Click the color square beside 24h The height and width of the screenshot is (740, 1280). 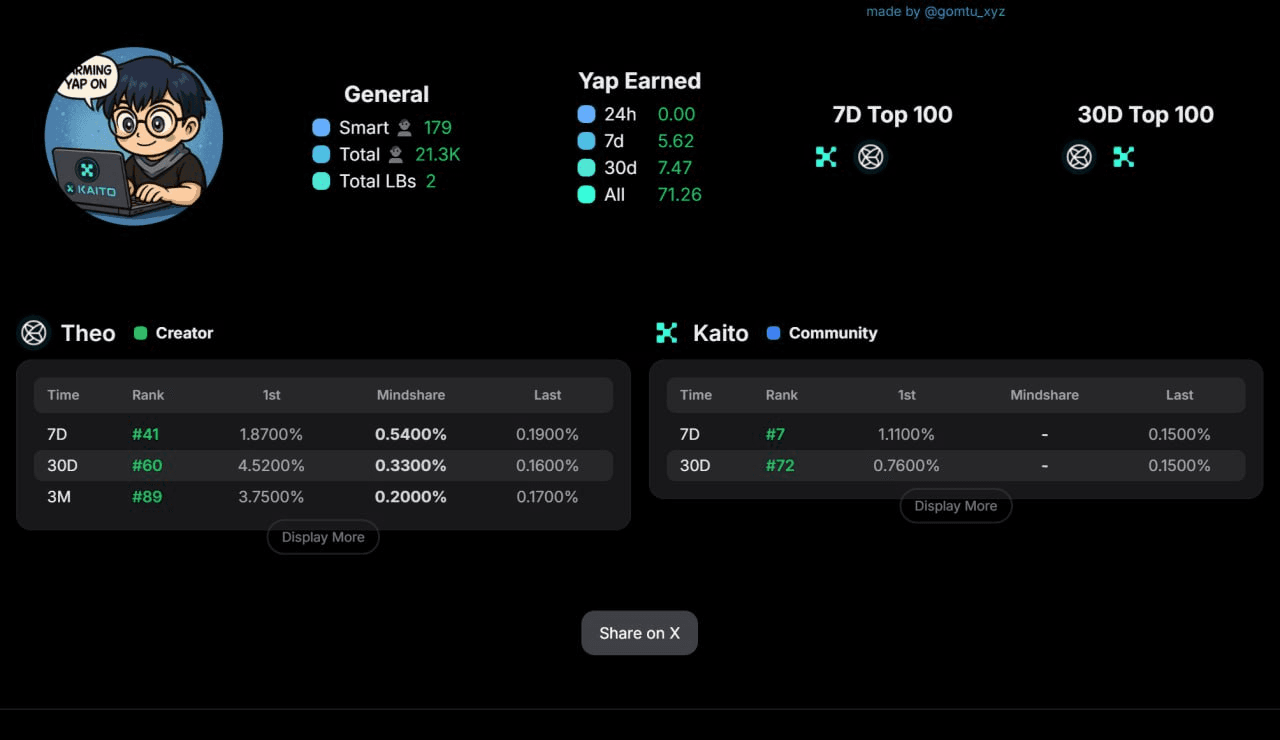587,115
